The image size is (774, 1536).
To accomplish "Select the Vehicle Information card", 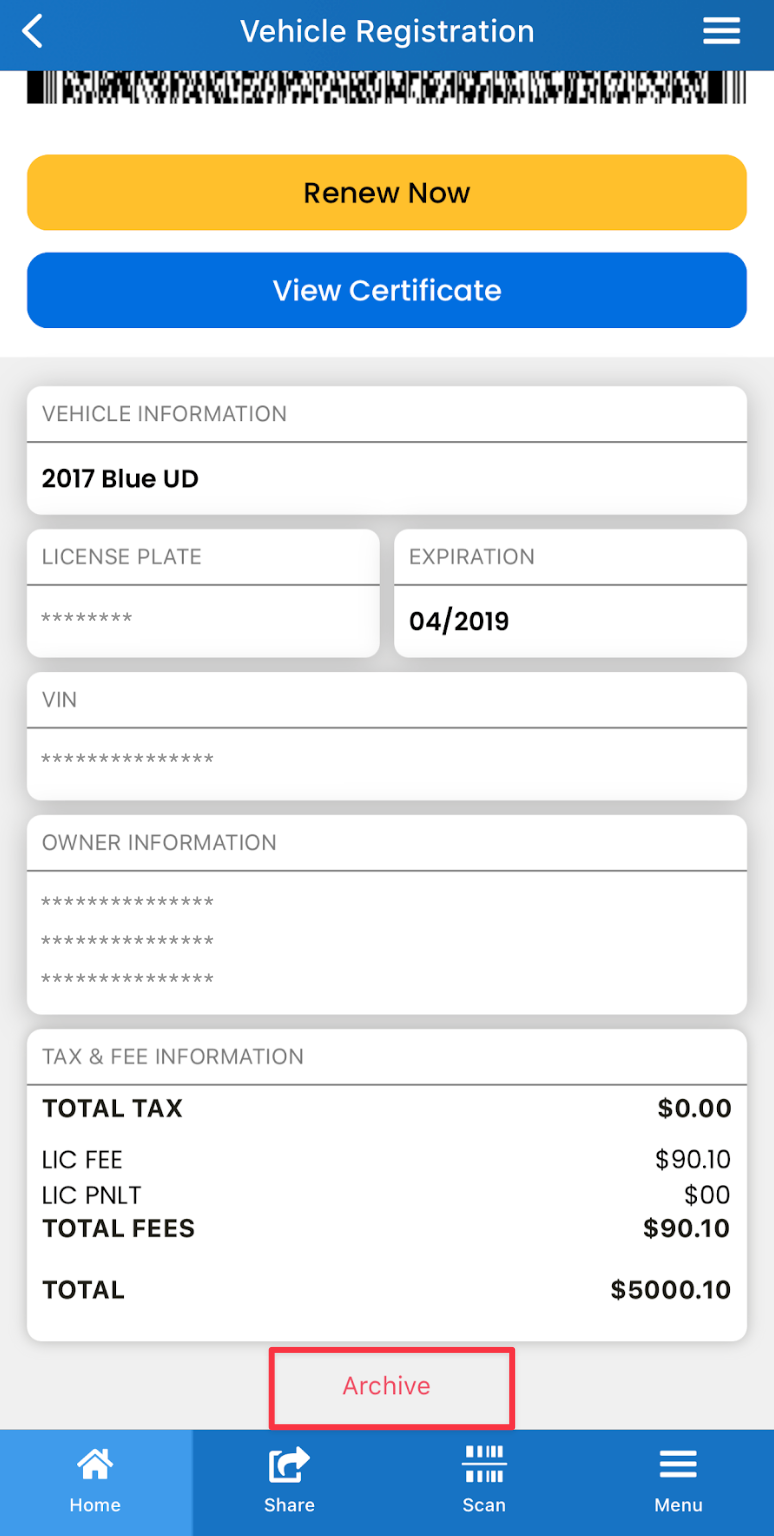I will pos(387,450).
